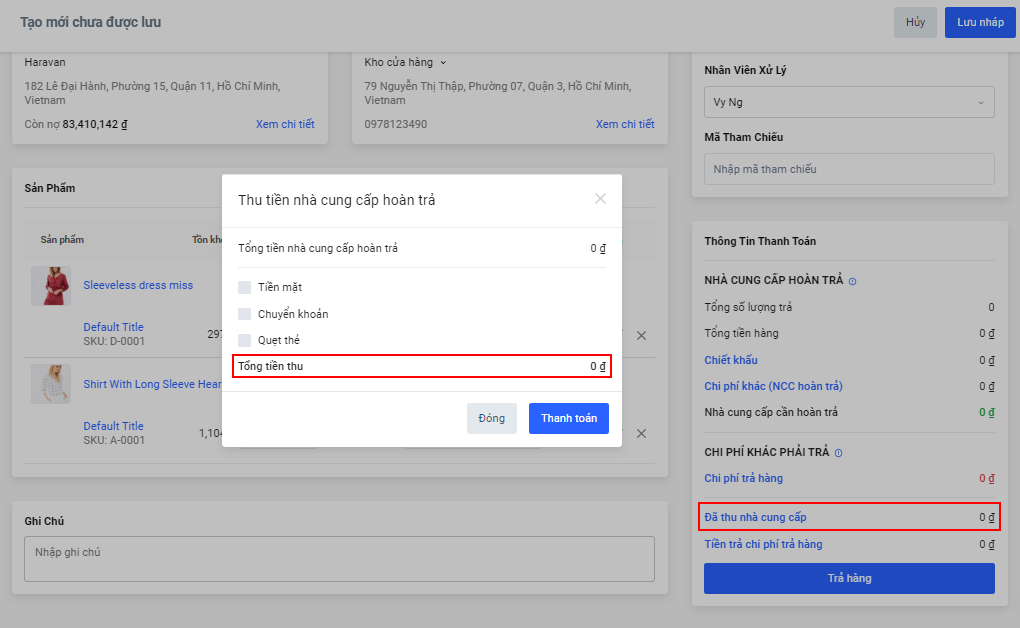Image resolution: width=1020 pixels, height=628 pixels.
Task: Open Xem chi tiết link for Haravan supplier
Action: tap(285, 124)
